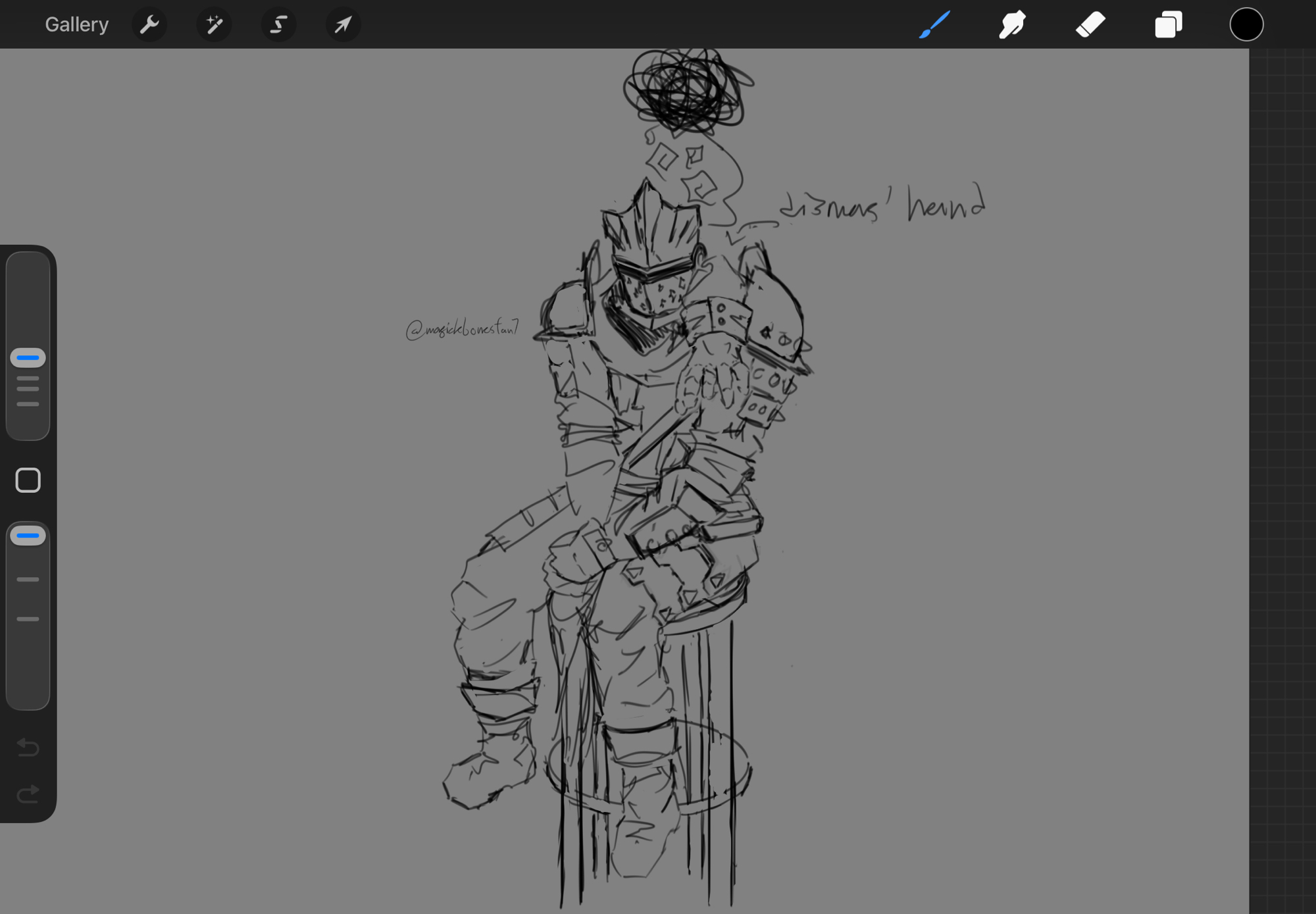Open the black color picker swatch
Viewport: 1316px width, 914px height.
click(1246, 25)
